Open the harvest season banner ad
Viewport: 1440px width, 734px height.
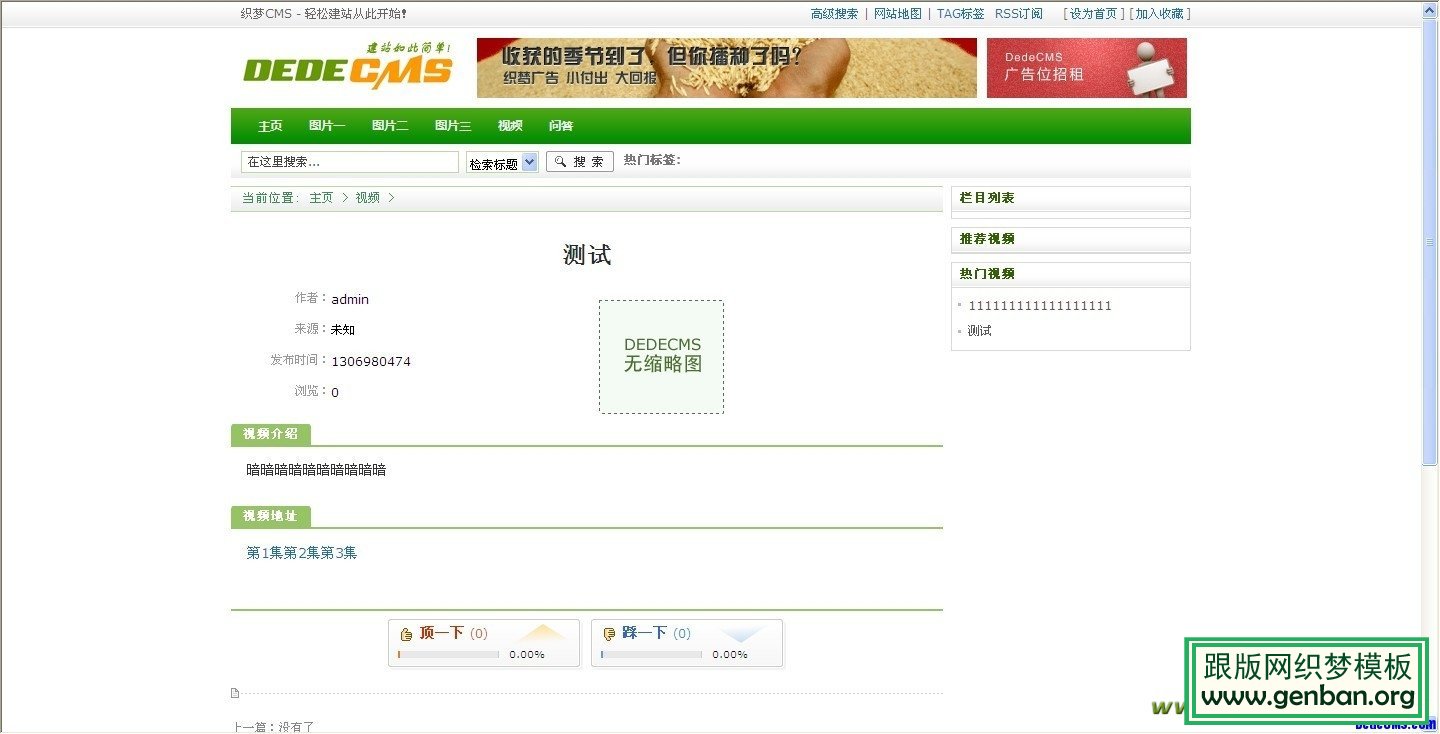726,68
